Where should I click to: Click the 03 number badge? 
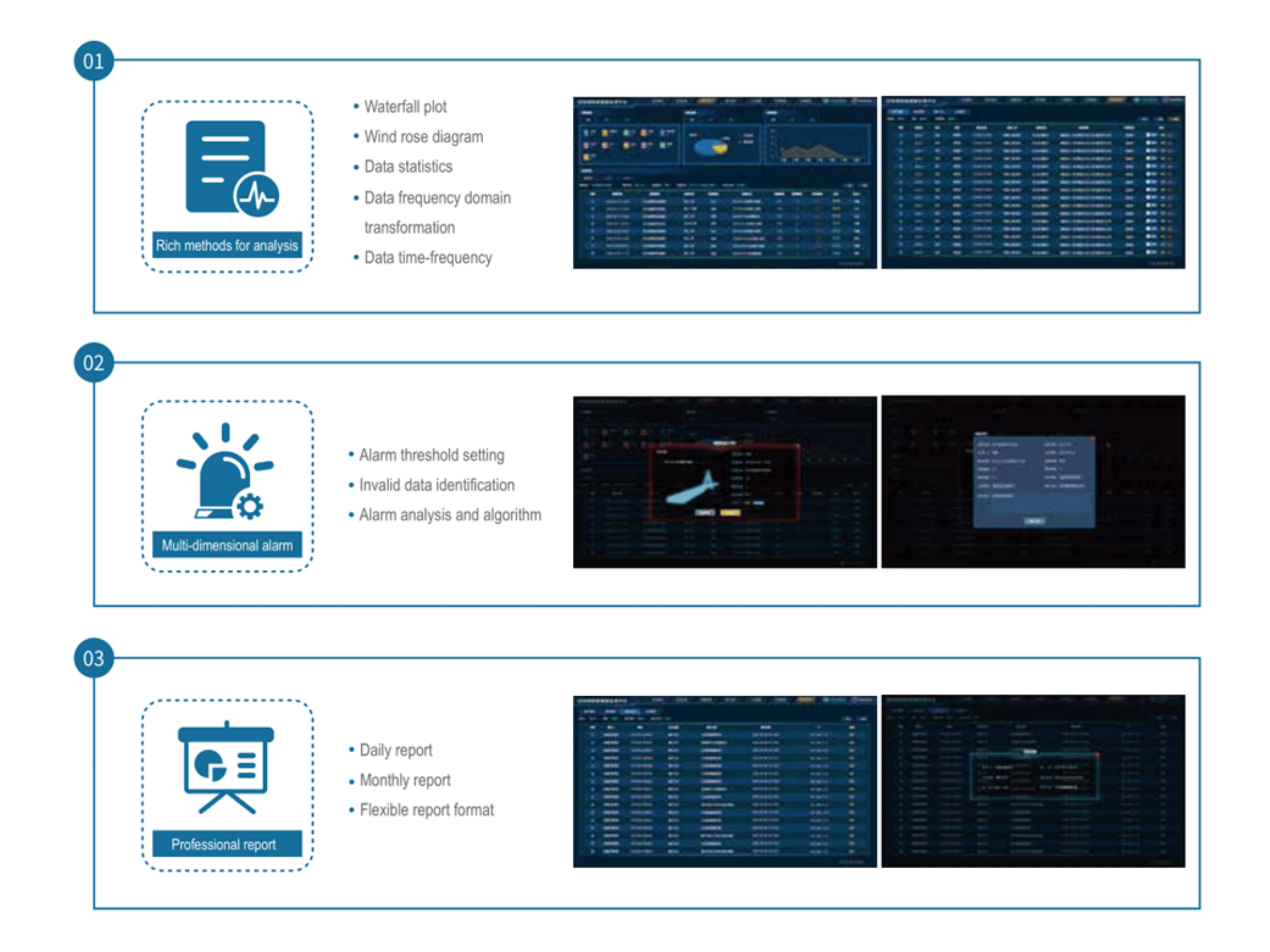(x=94, y=658)
